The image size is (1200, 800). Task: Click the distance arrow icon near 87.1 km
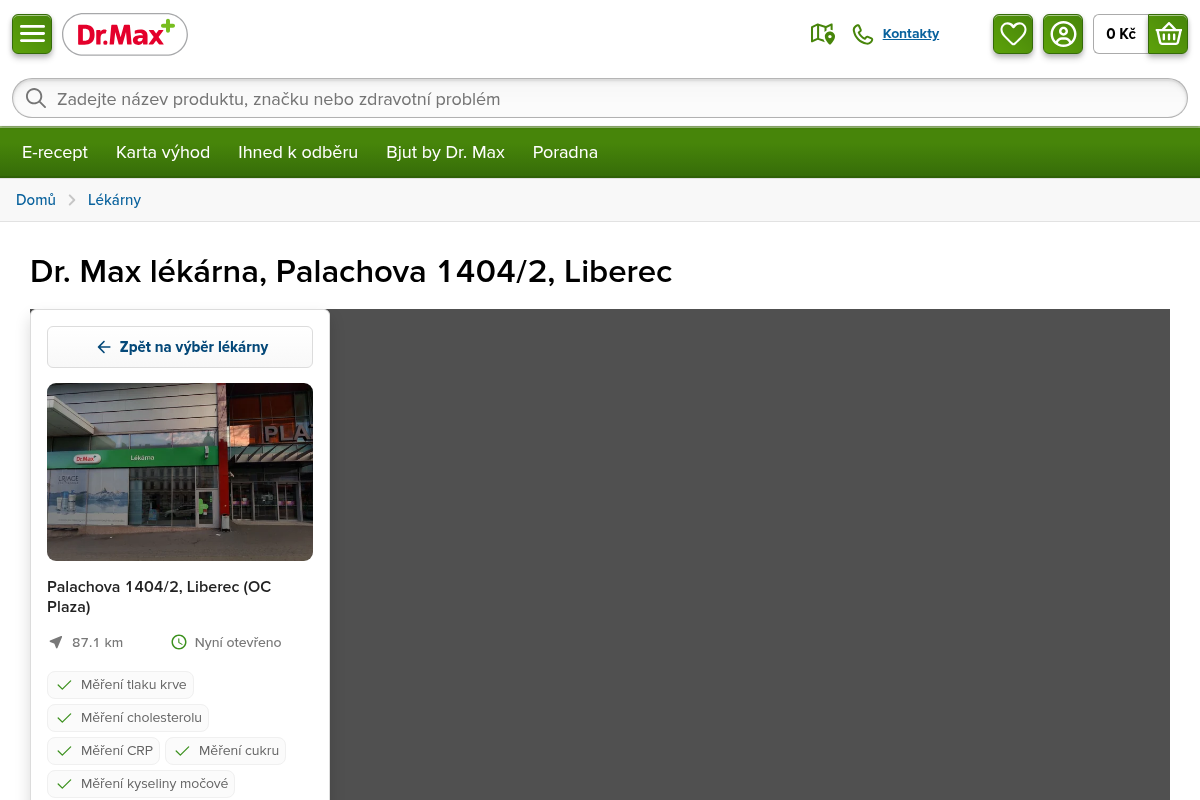[56, 642]
